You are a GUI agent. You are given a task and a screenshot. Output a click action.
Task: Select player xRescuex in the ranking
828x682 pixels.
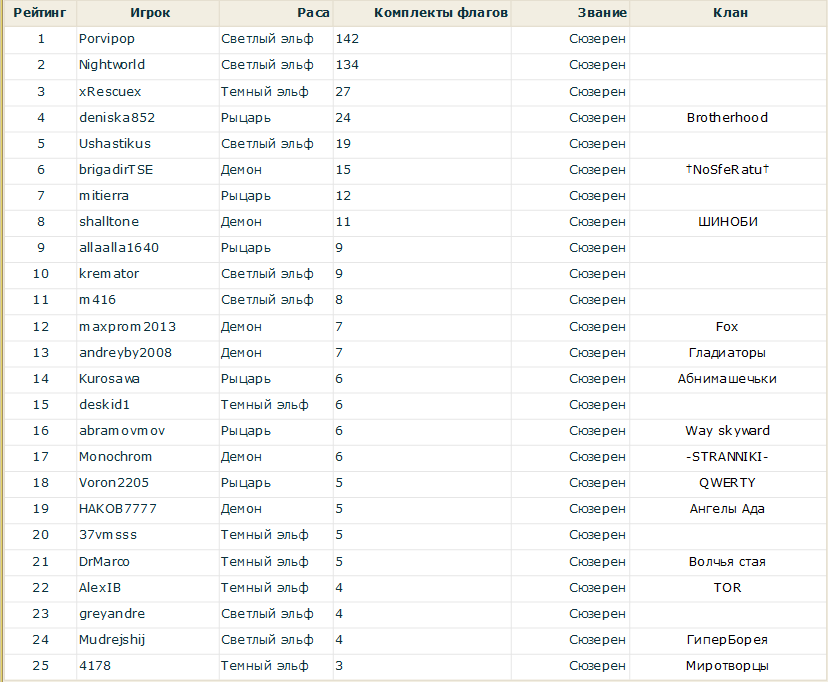pos(110,91)
